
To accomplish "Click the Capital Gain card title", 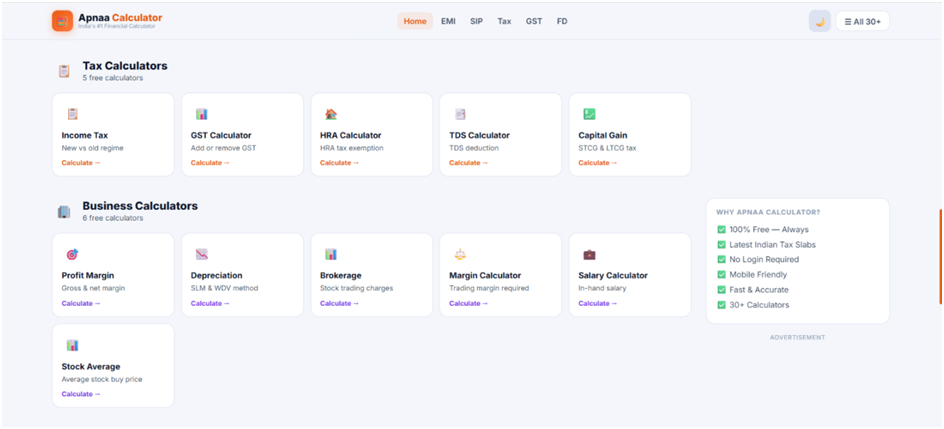I will (x=603, y=135).
